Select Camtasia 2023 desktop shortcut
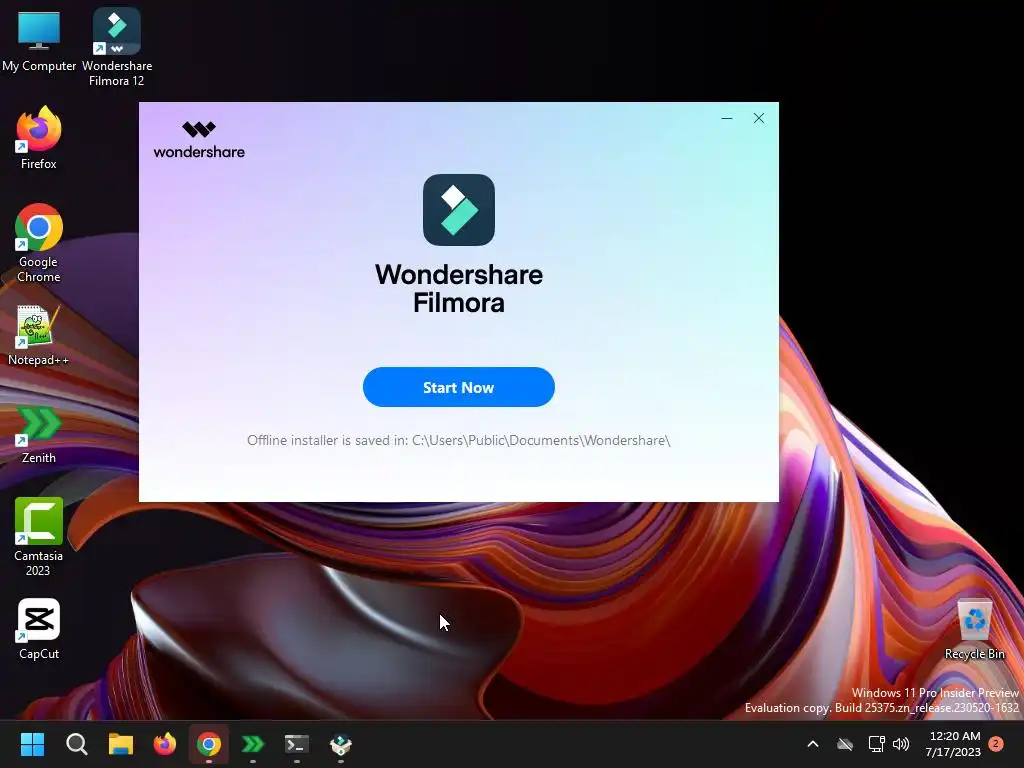The height and width of the screenshot is (768, 1024). 39,537
